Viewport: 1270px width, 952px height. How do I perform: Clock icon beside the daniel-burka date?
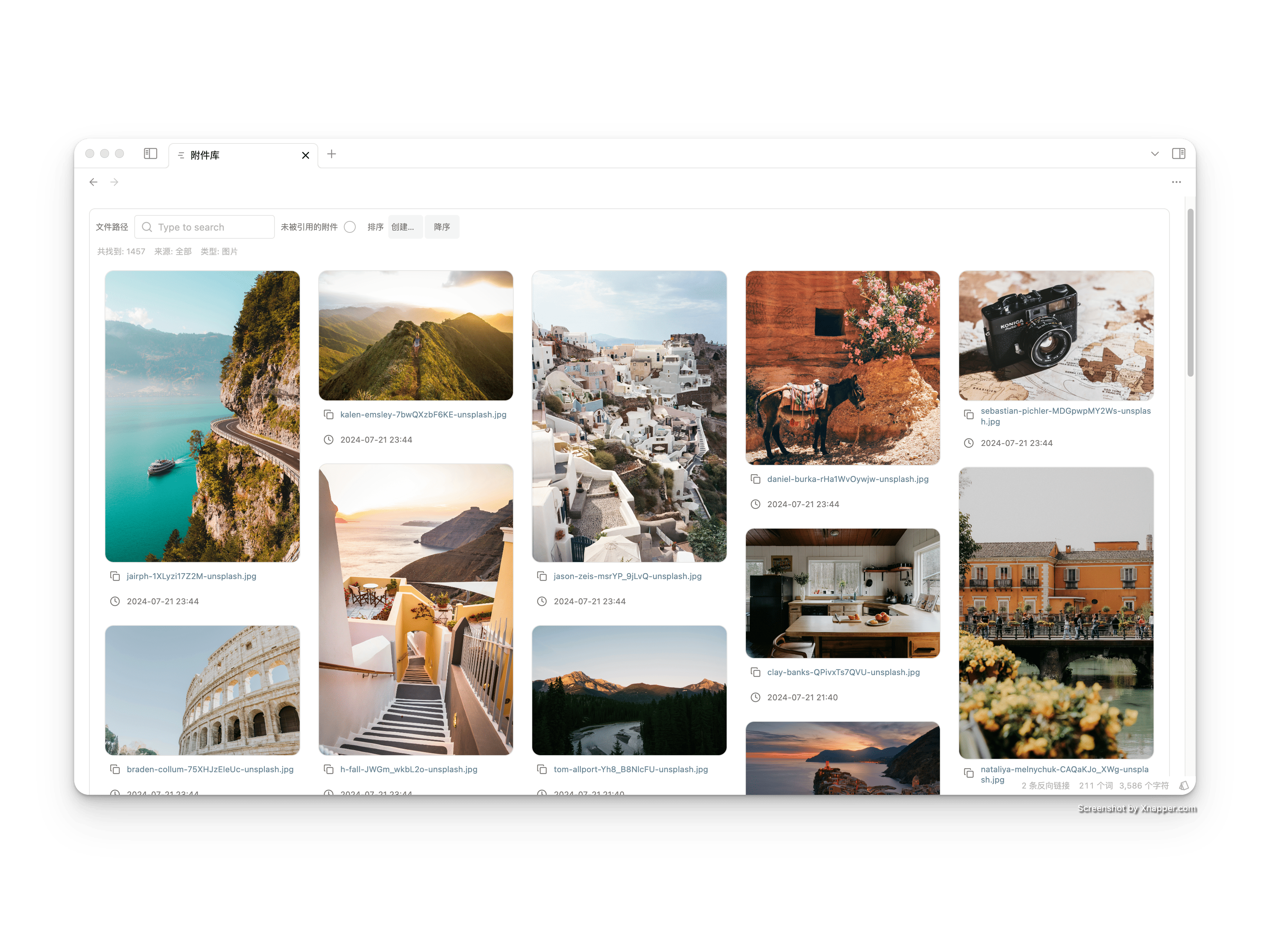pyautogui.click(x=756, y=504)
